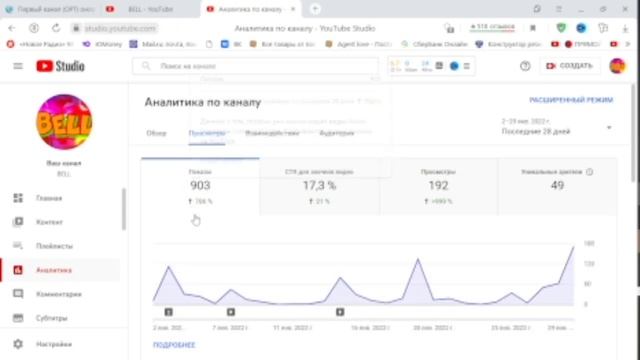Screen dimensions: 640x360
Task: Open the ЮMoney bookmark
Action: coord(102,44)
